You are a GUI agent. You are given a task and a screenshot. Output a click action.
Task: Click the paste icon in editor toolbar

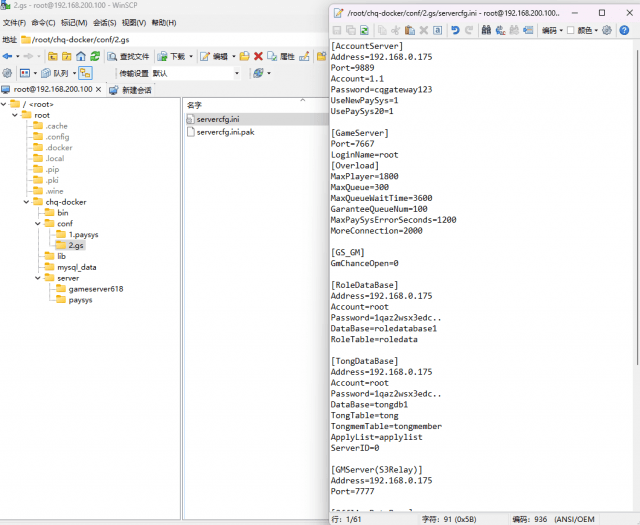pyautogui.click(x=410, y=31)
